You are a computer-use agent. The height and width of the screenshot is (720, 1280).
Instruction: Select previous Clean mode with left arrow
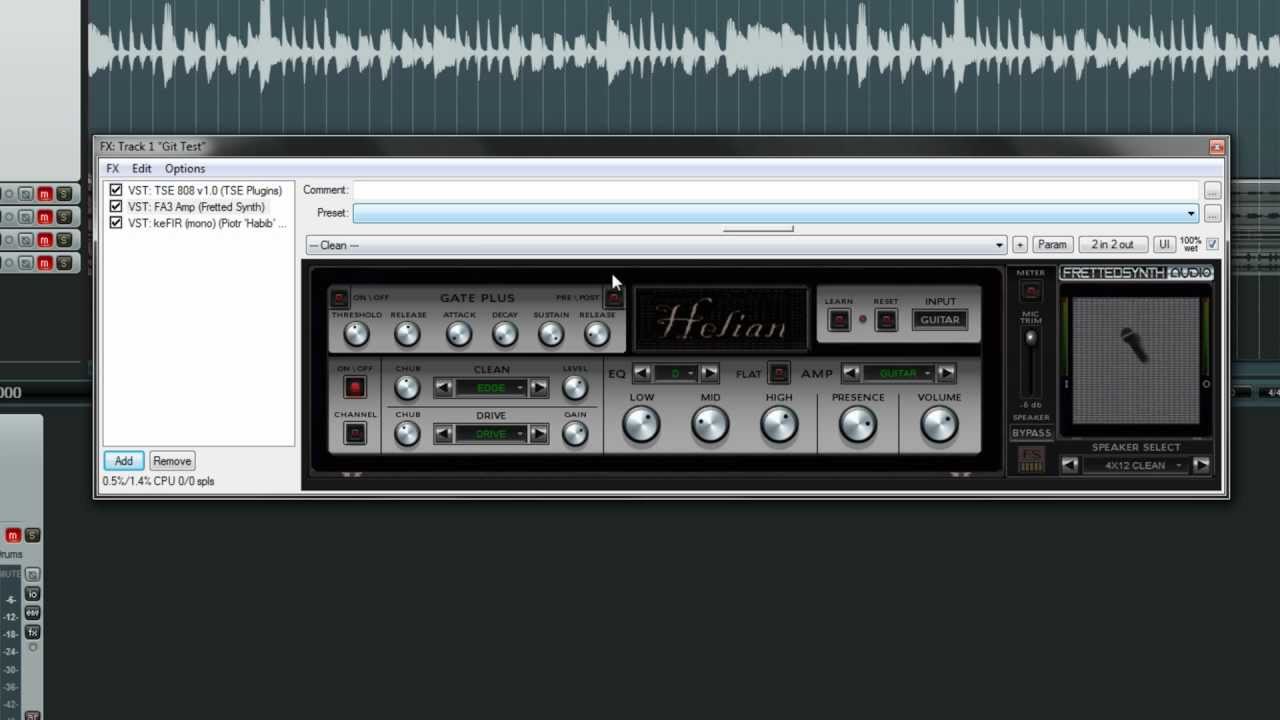(444, 388)
